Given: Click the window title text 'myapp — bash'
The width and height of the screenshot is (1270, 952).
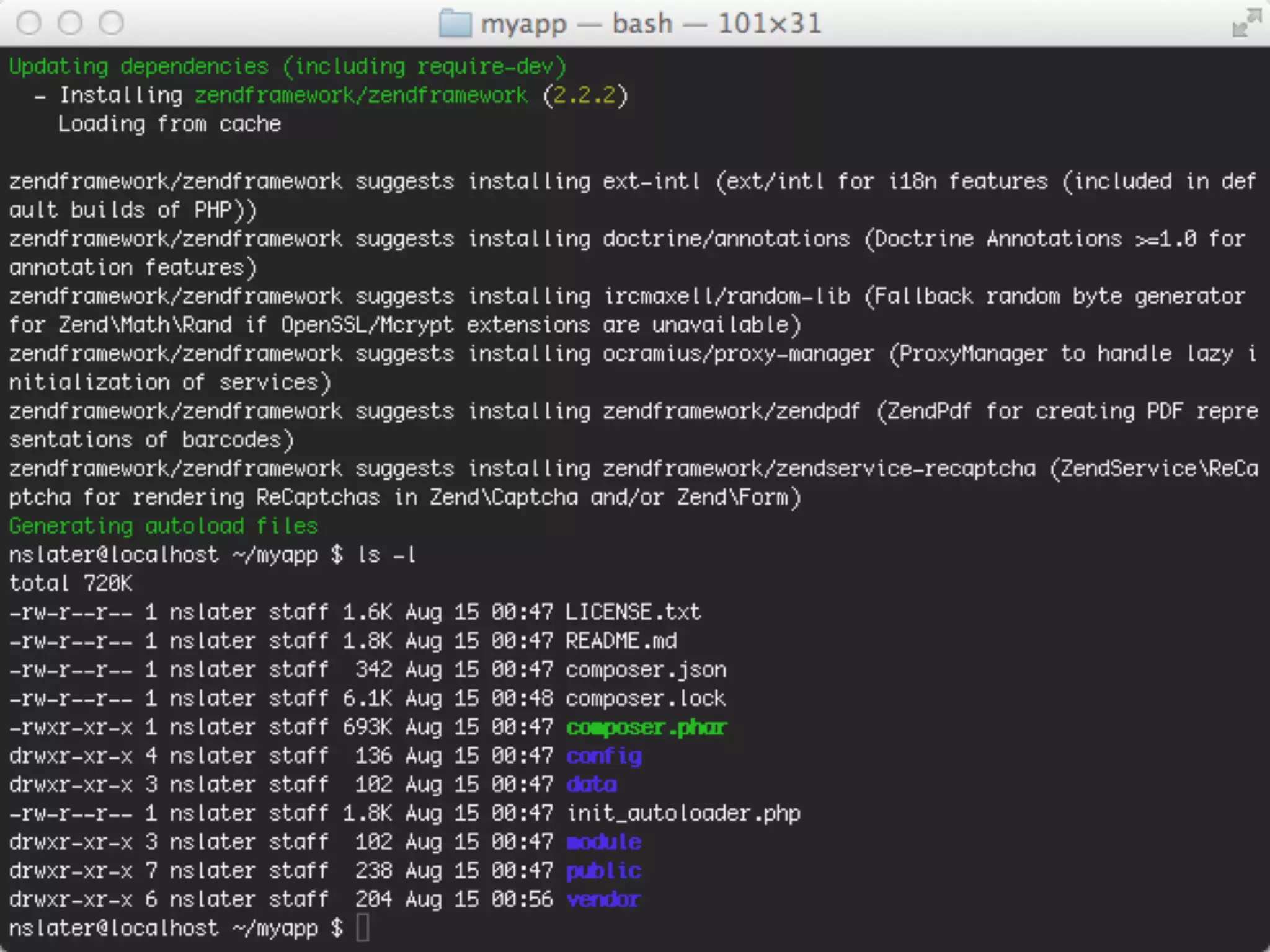Looking at the screenshot, I should (x=577, y=24).
